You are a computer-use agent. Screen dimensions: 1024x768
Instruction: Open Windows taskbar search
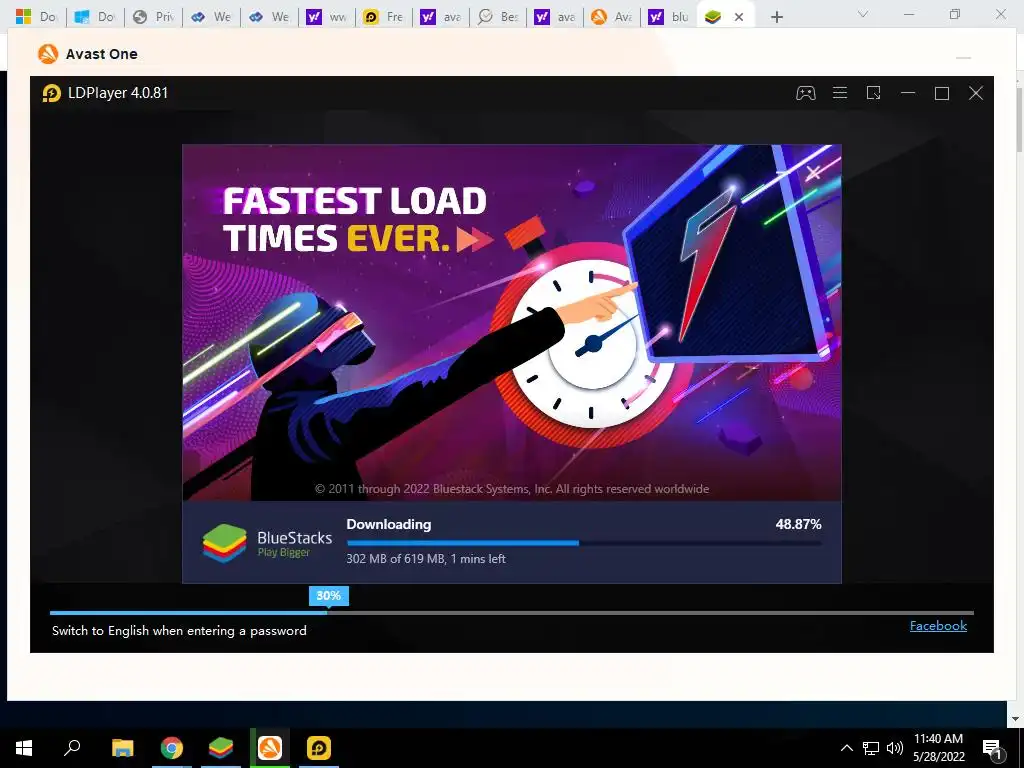(x=72, y=748)
